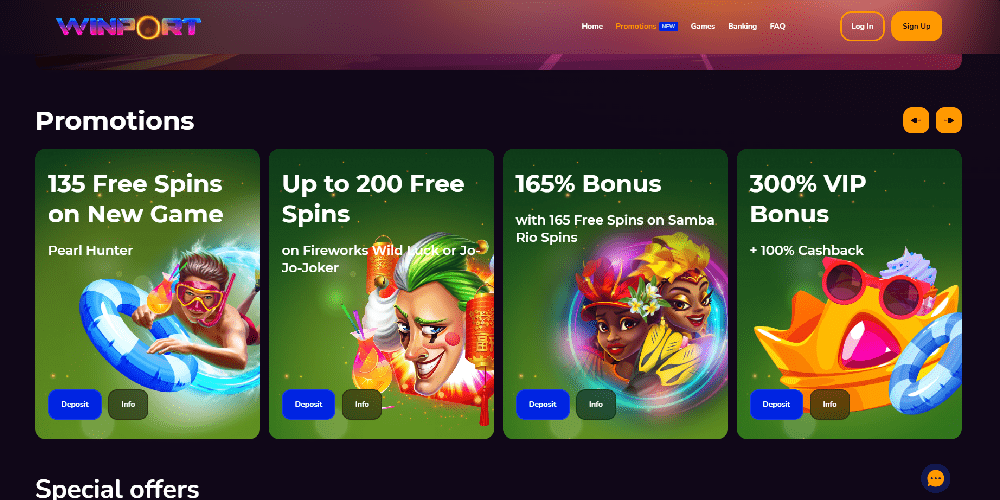Open the live chat bubble icon
This screenshot has width=1000, height=500.
pos(936,478)
